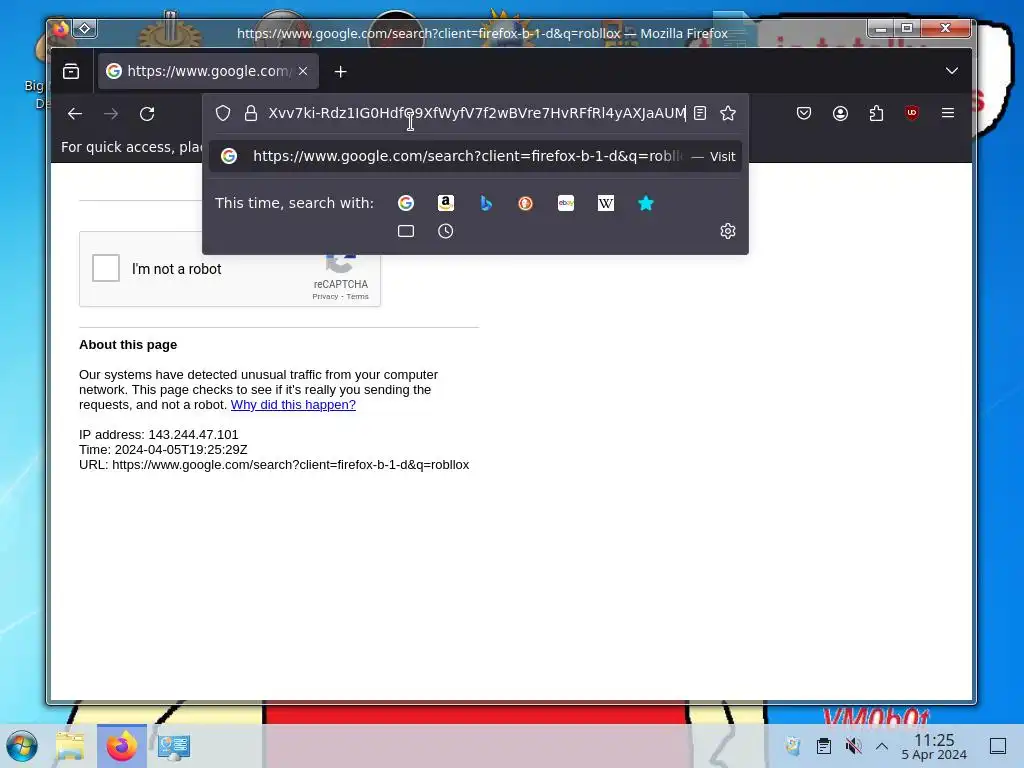
Task: Open uBlock Origin extension icon
Action: pyautogui.click(x=912, y=113)
